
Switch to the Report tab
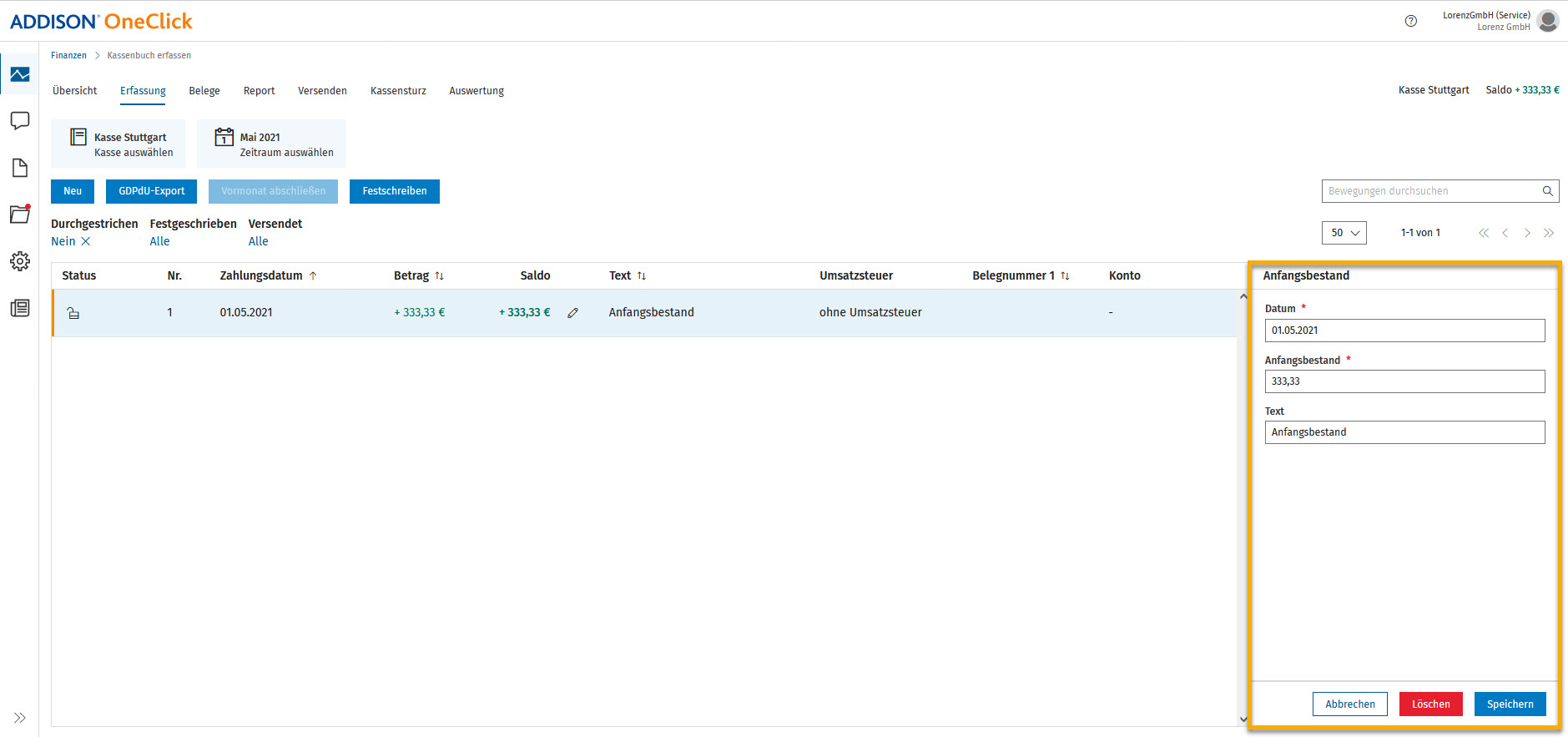point(259,91)
